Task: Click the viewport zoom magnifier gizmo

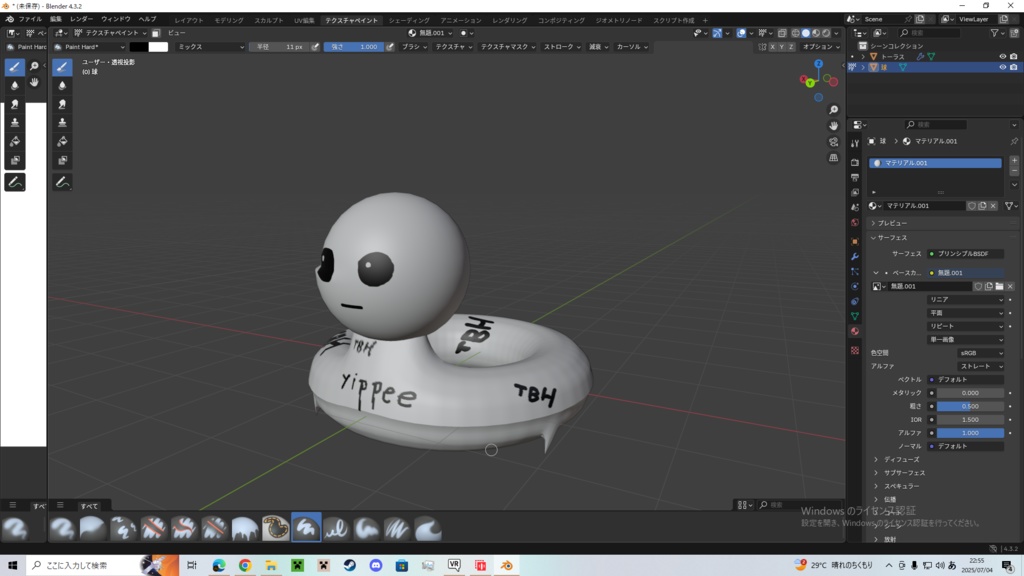Action: (x=833, y=110)
